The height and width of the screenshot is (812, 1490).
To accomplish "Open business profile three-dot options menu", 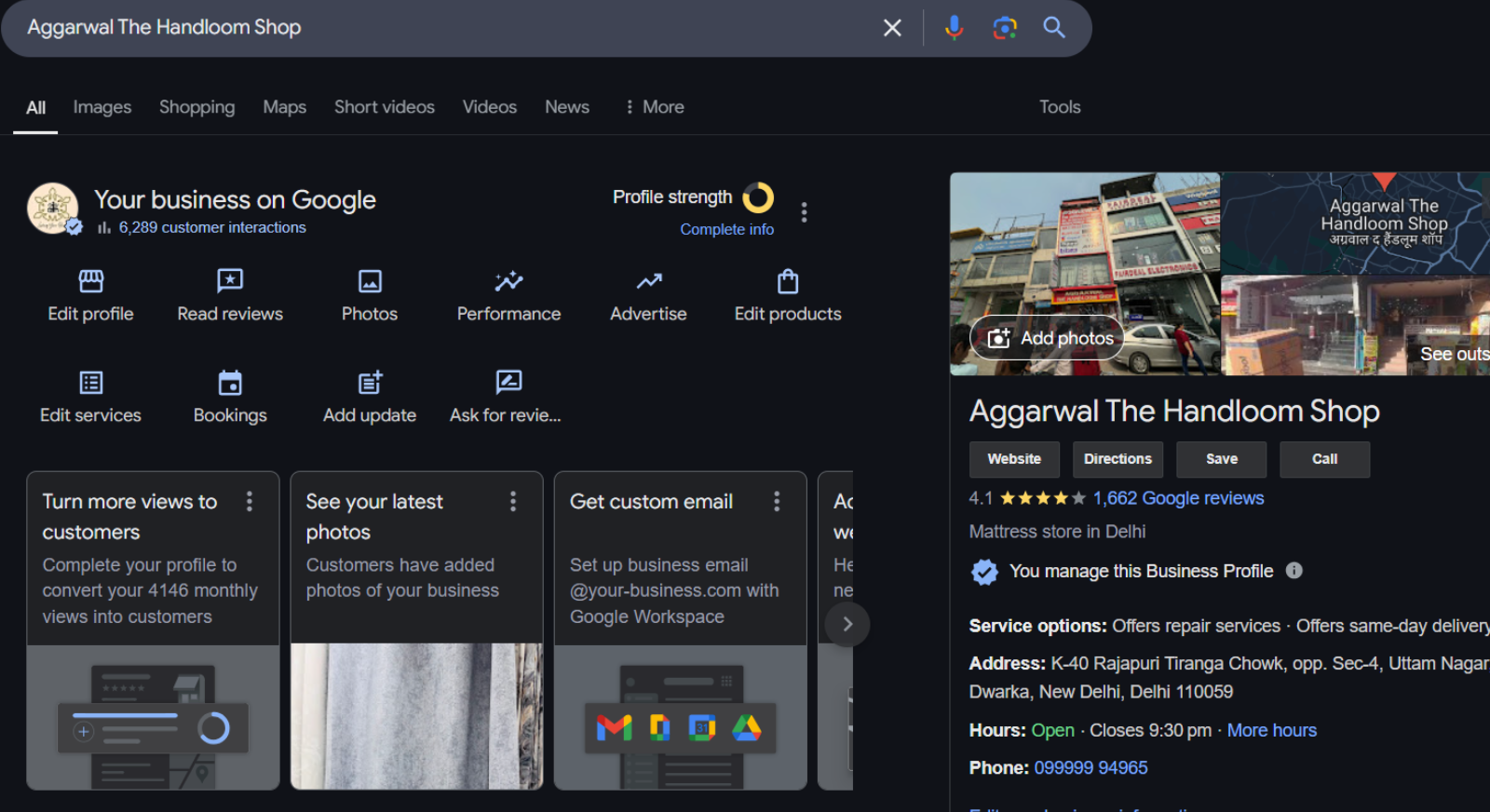I will click(x=804, y=212).
